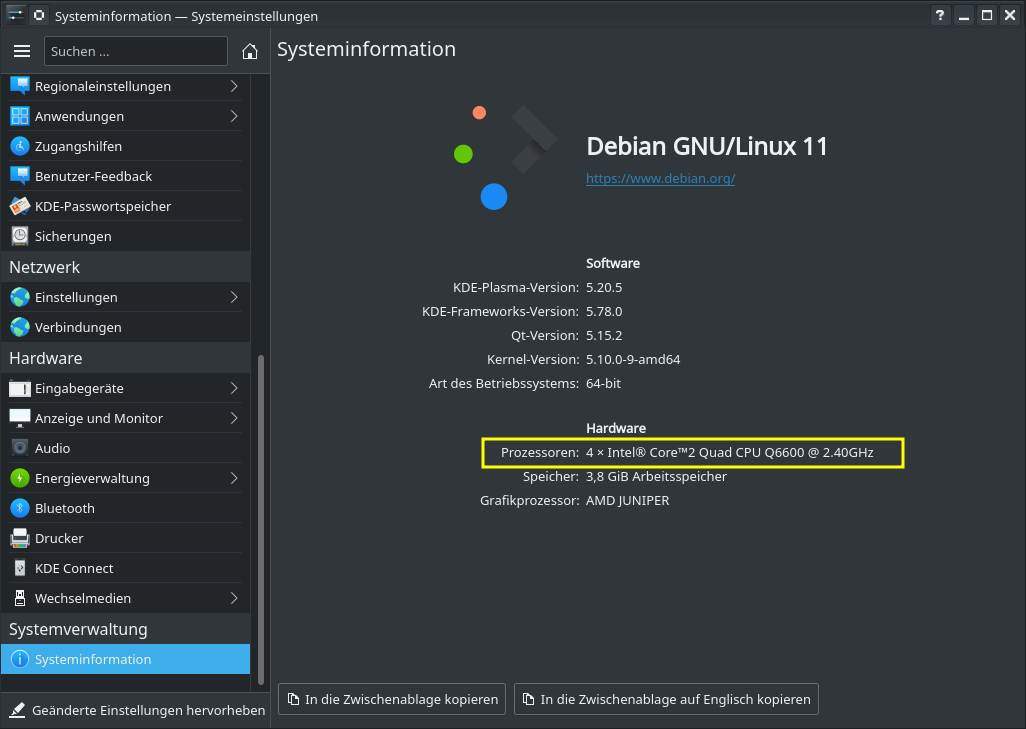Open the KDE-Passwortspeicher entry
1026x729 pixels.
[x=126, y=206]
